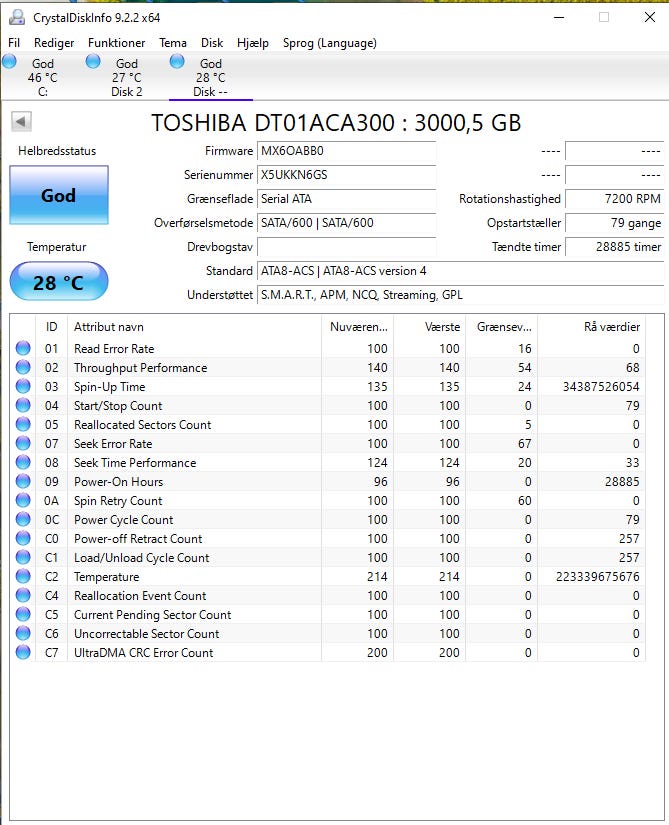Click the status orb beside UltraDMA CRC Error Count
Image resolution: width=669 pixels, height=825 pixels.
coord(23,653)
